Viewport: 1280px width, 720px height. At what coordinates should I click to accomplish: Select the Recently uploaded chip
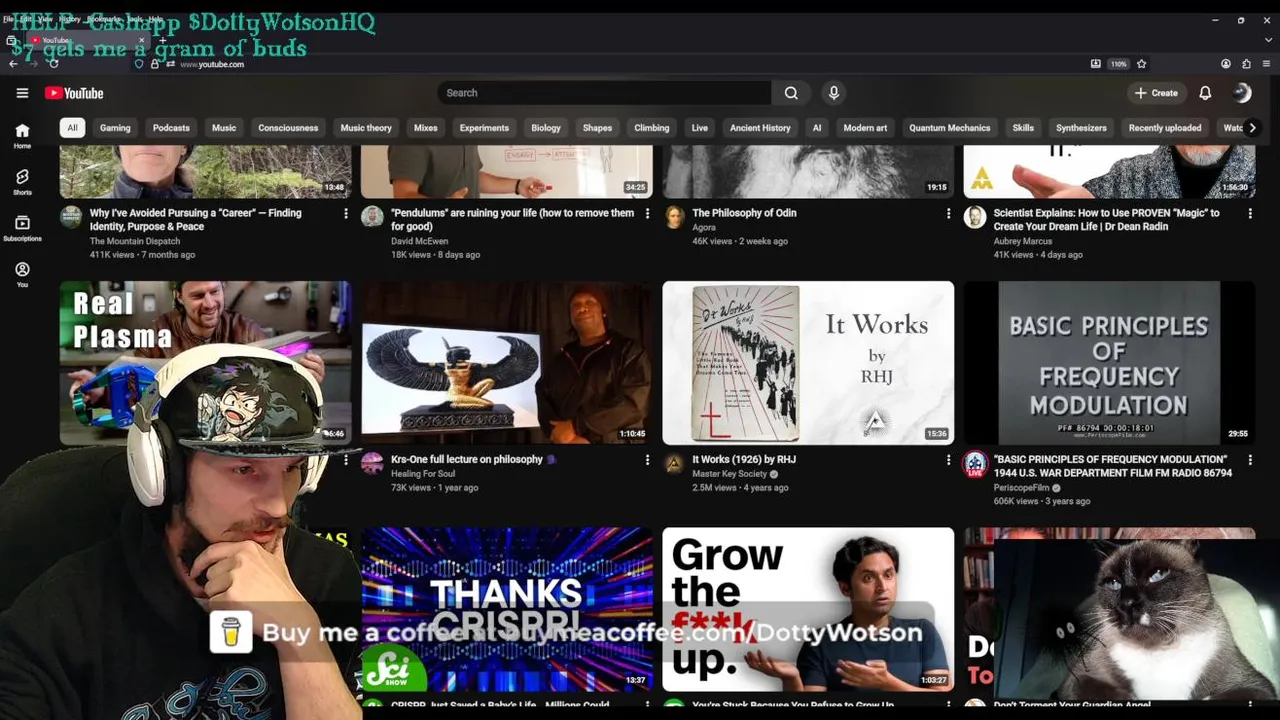click(1165, 128)
